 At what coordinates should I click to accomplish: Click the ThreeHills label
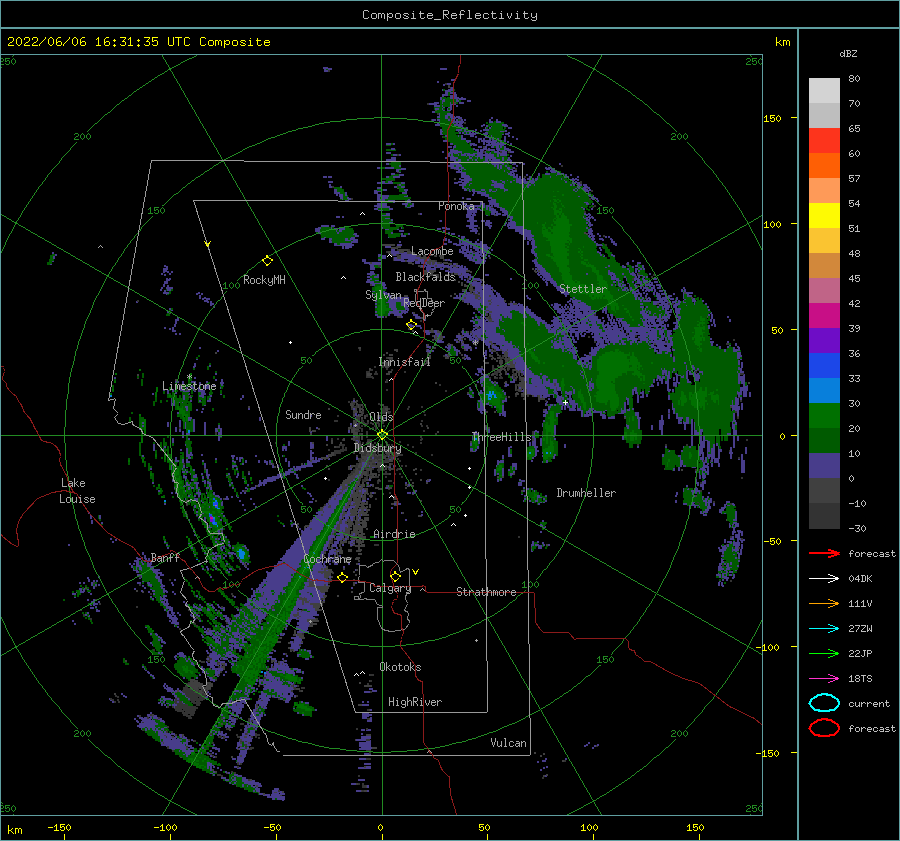(501, 437)
